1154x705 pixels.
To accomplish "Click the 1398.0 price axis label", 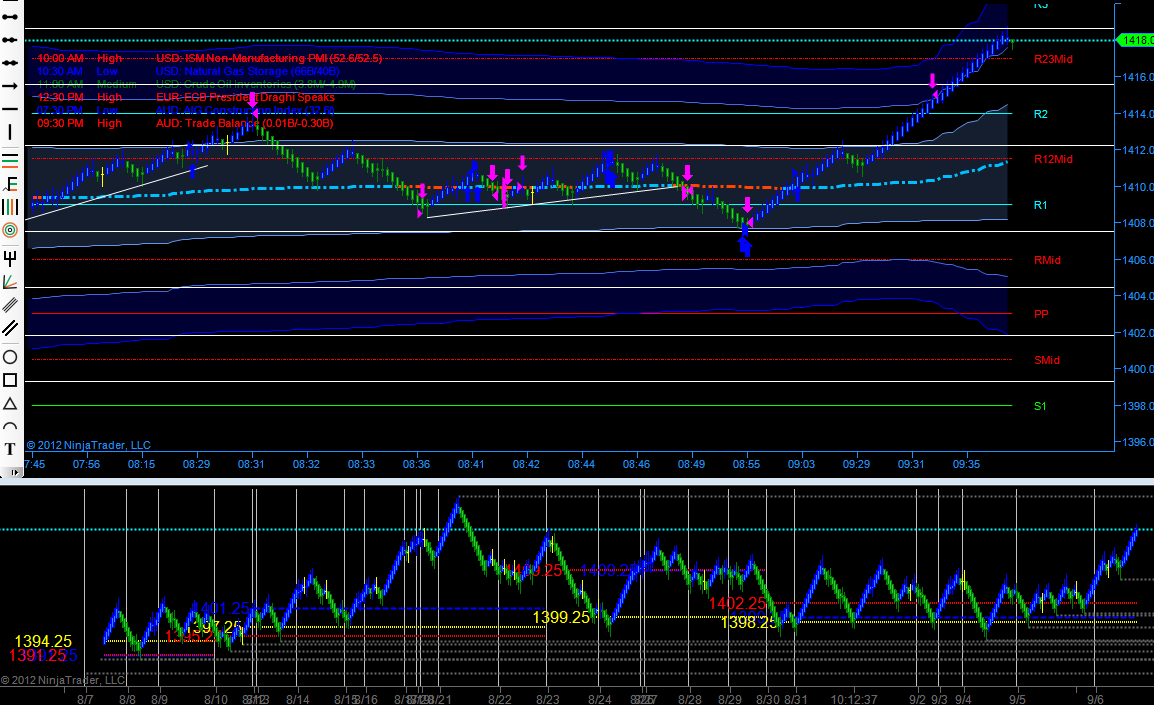I will (x=1138, y=405).
